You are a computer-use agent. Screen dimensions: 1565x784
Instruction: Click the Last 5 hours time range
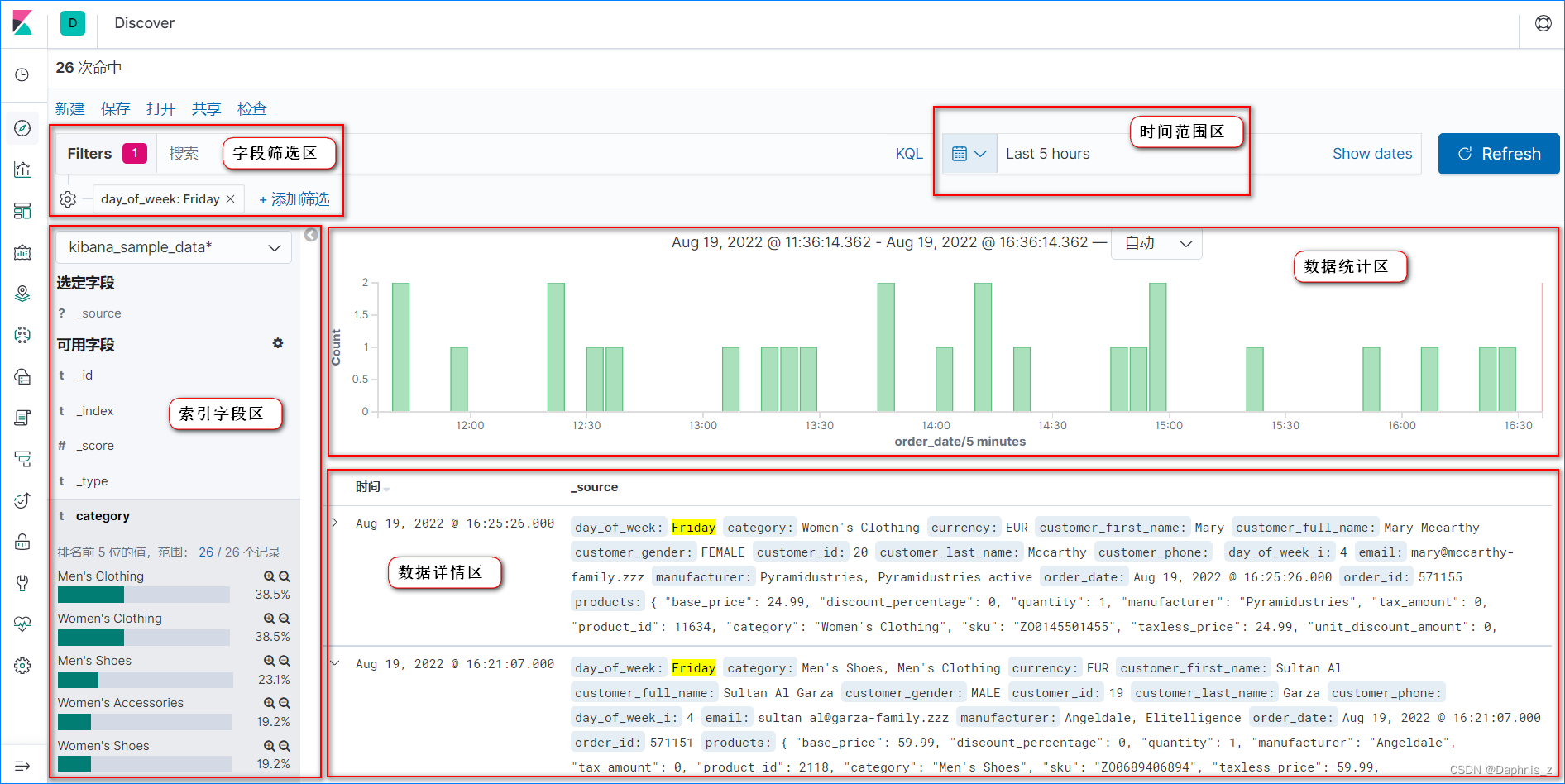[1048, 154]
